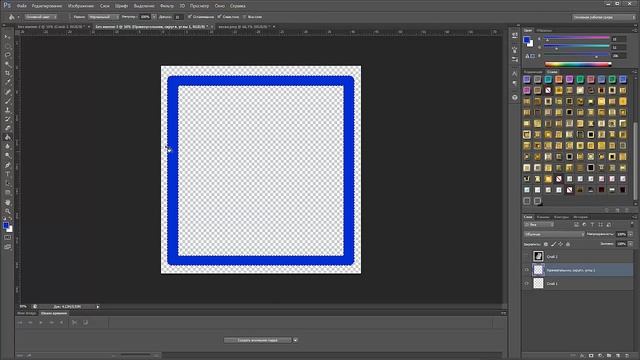This screenshot has height=360, width=640.
Task: Filter layers by smart objects icon
Action: pos(609,224)
